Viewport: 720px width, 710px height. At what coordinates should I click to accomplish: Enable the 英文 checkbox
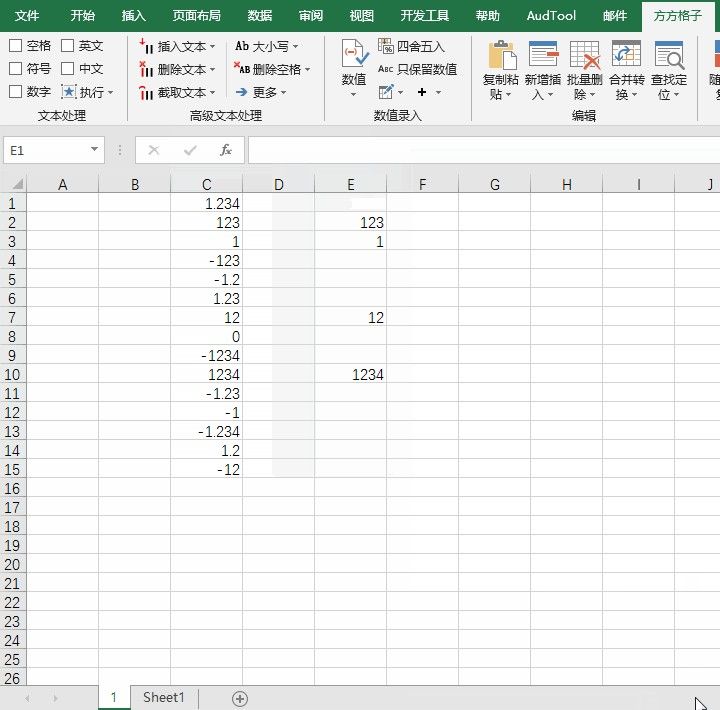[68, 45]
